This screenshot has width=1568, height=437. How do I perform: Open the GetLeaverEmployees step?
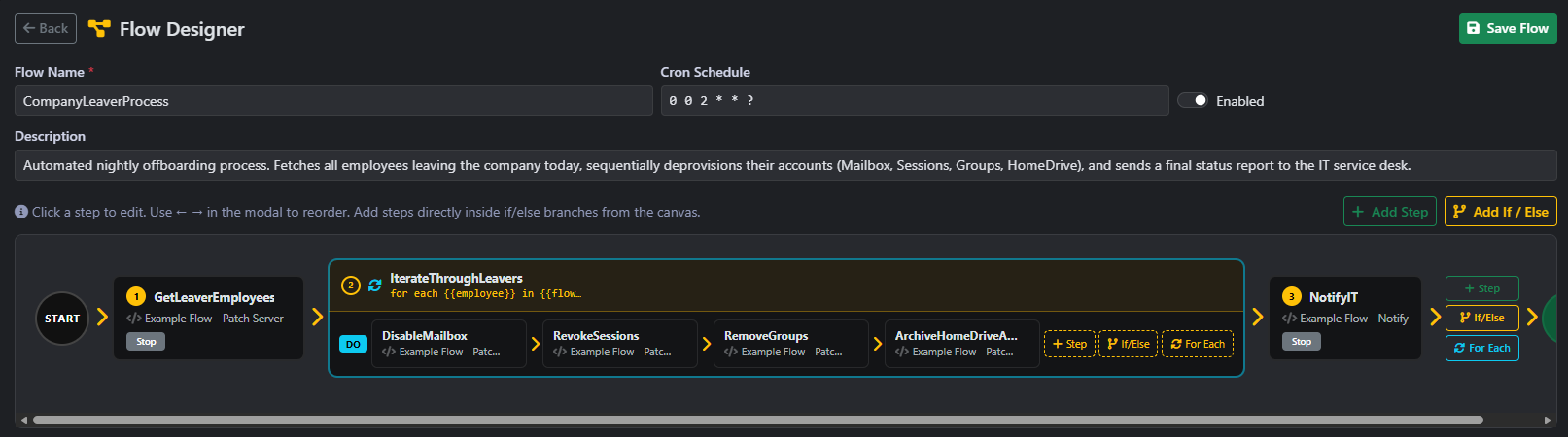point(208,319)
